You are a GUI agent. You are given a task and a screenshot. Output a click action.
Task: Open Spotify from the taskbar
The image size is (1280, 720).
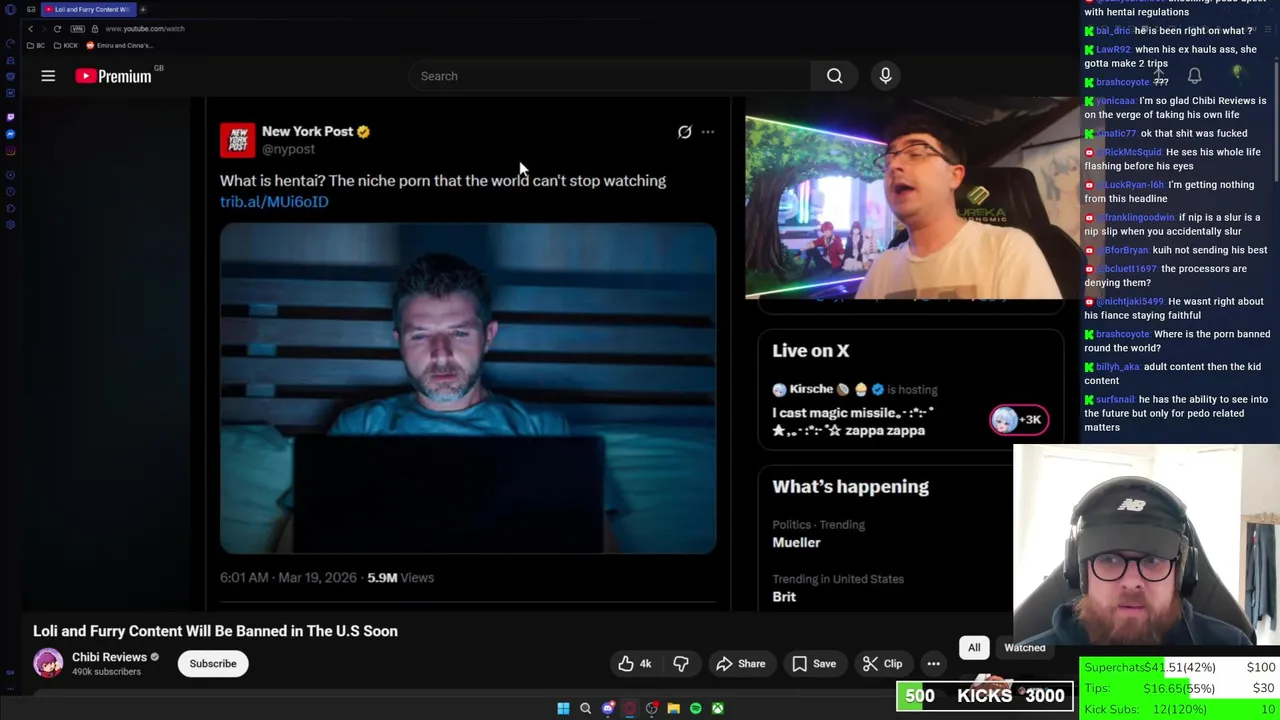[x=695, y=708]
